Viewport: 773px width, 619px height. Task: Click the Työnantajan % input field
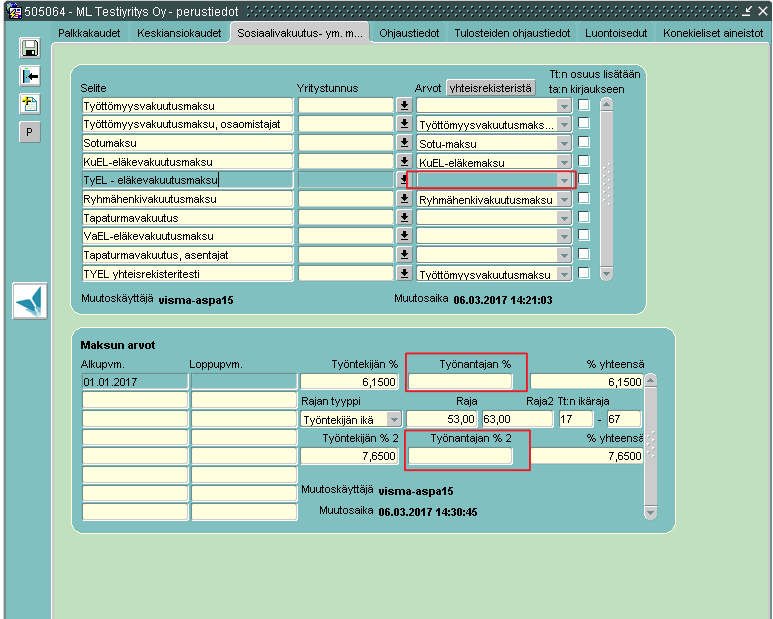point(460,382)
